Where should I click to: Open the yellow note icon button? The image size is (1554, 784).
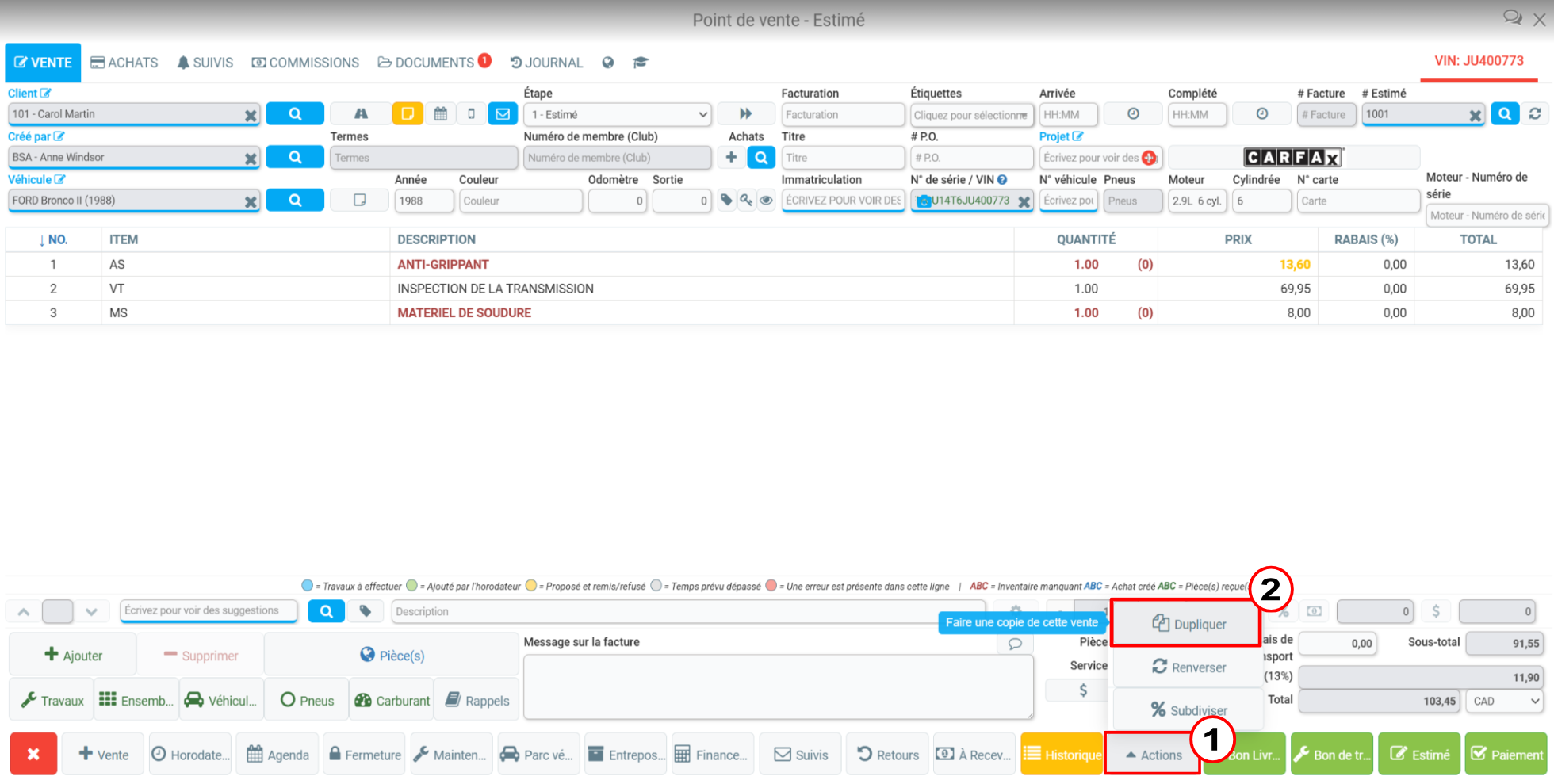[x=408, y=114]
